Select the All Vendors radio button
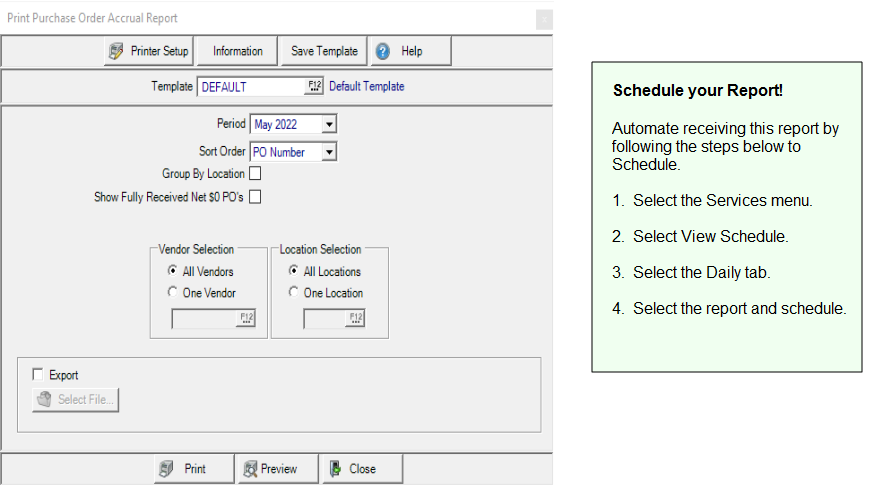Viewport: 896px width, 486px height. click(173, 271)
